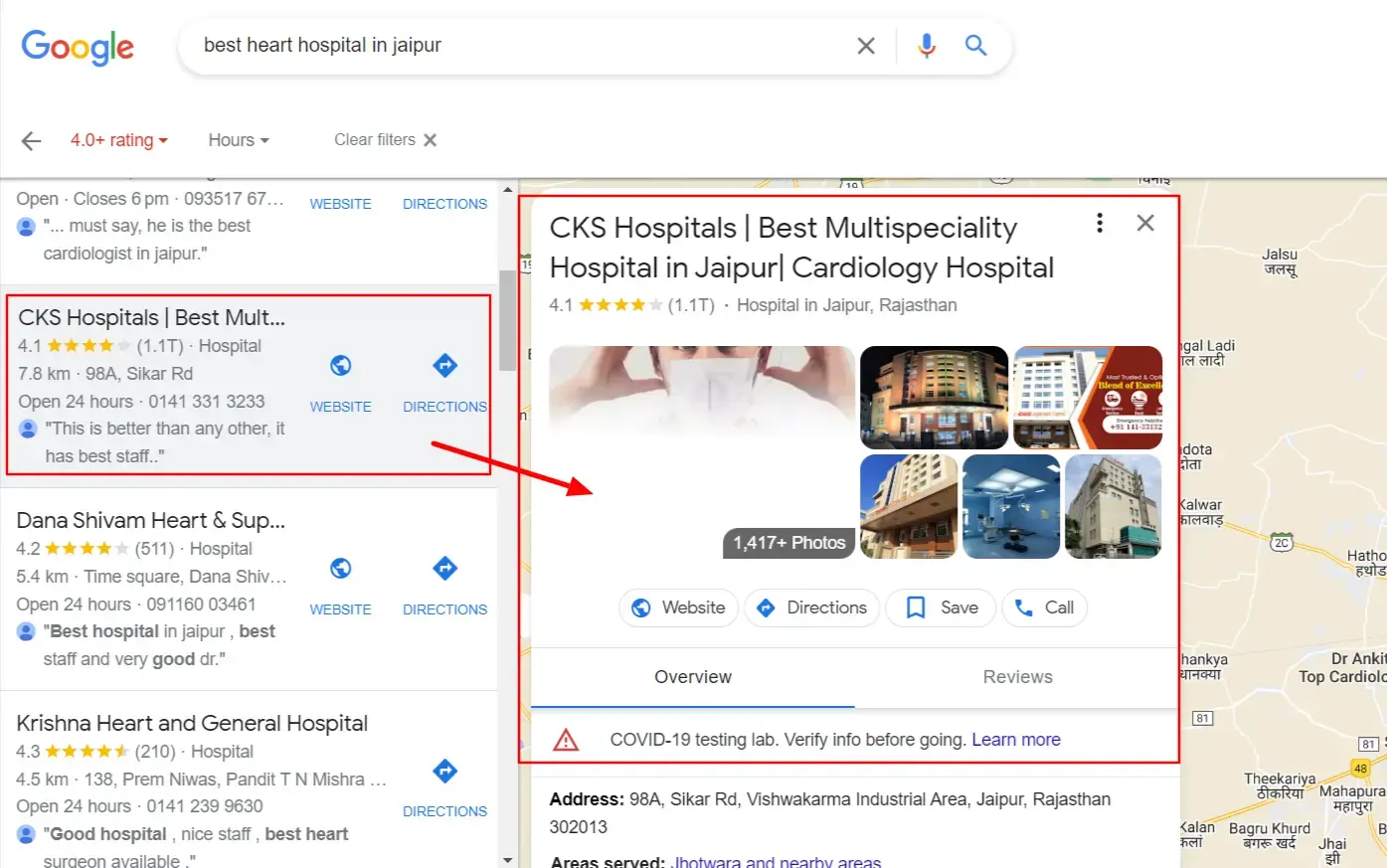
Task: Click the Directions button in detail panel
Action: click(811, 608)
